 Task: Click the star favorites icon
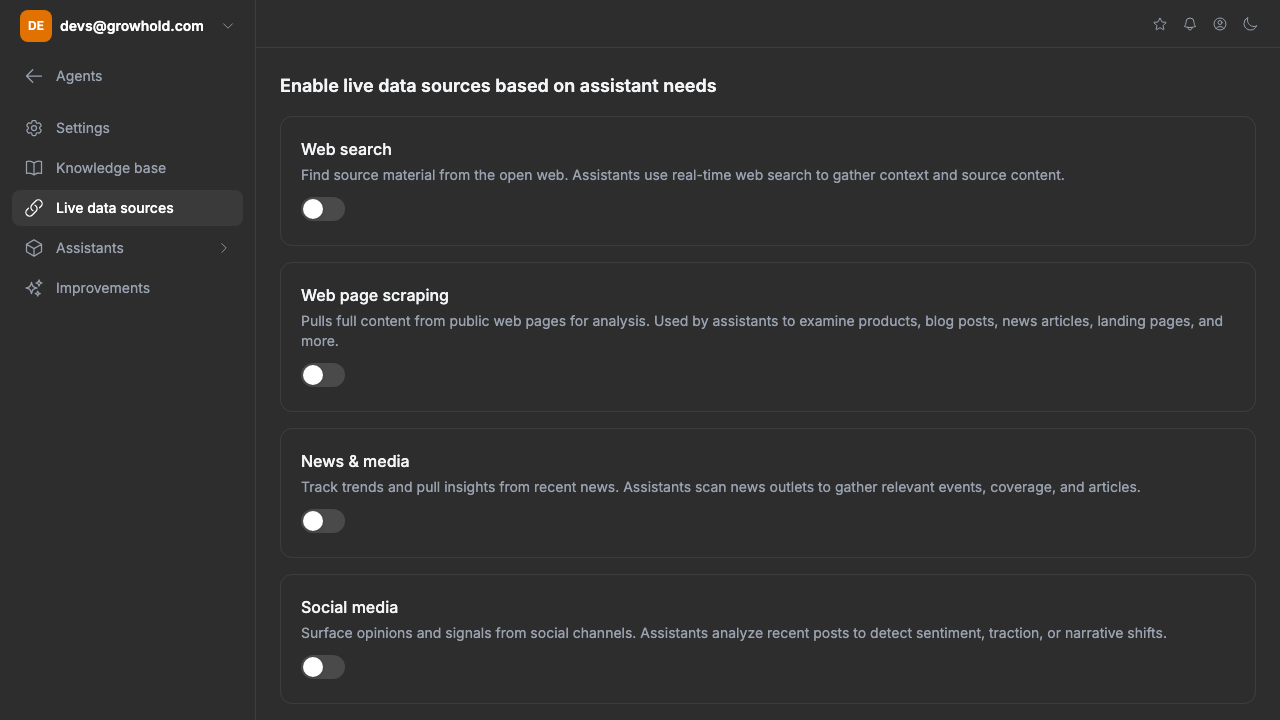(x=1160, y=24)
